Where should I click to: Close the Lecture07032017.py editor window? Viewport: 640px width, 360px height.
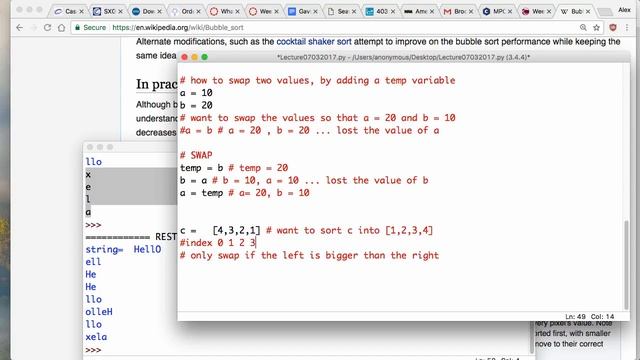[x=184, y=57]
